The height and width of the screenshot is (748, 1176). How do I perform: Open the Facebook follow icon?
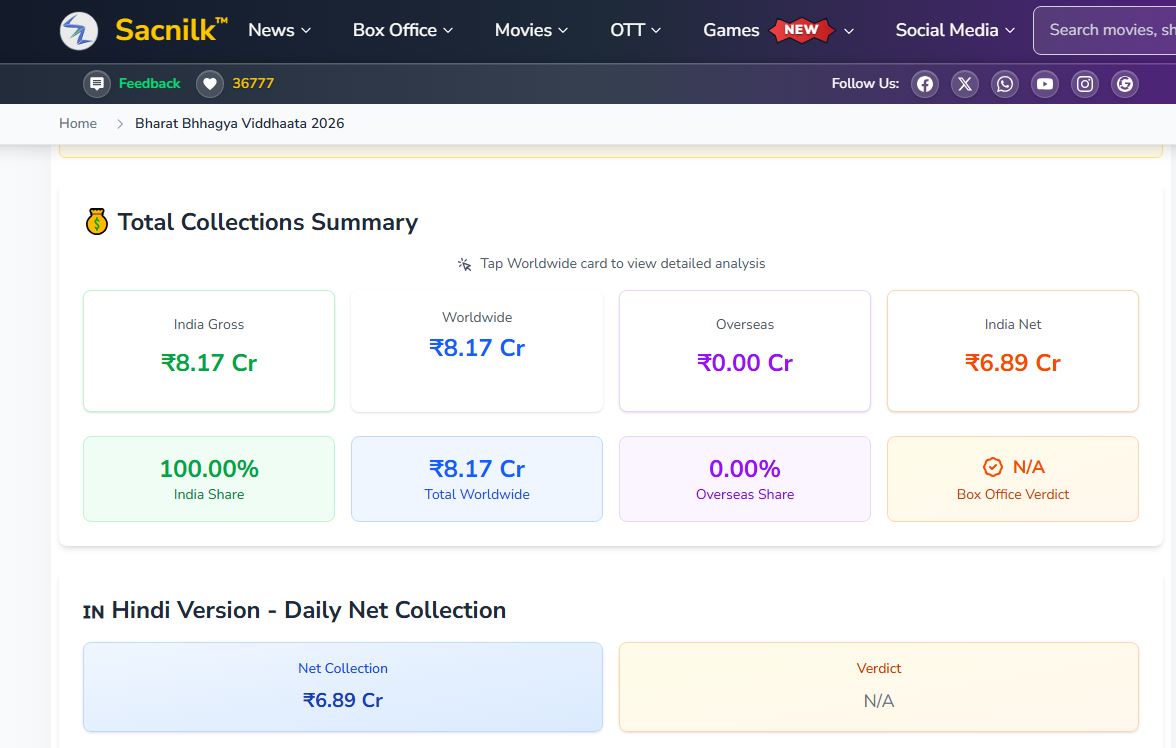point(925,84)
